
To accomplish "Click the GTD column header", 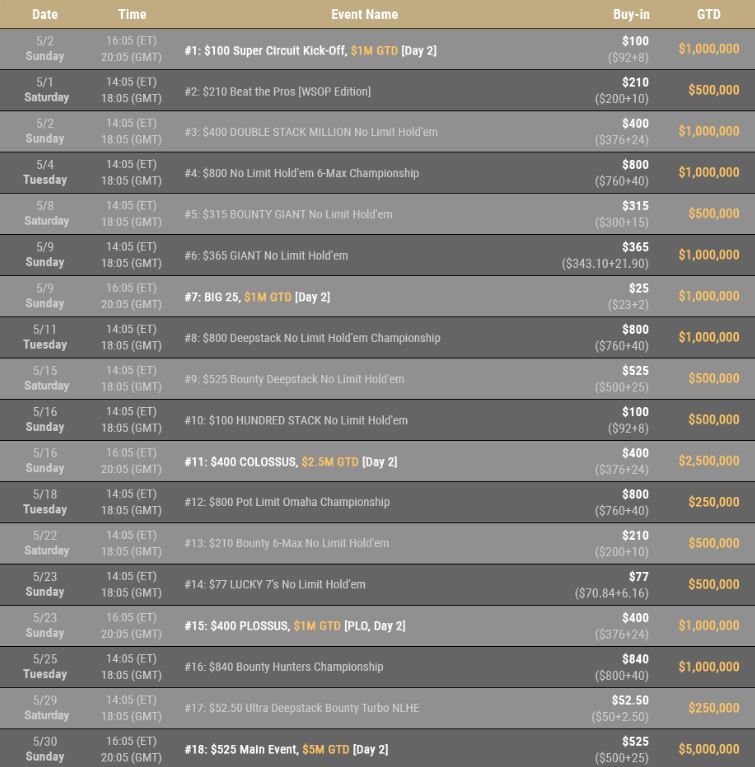I will [x=709, y=14].
